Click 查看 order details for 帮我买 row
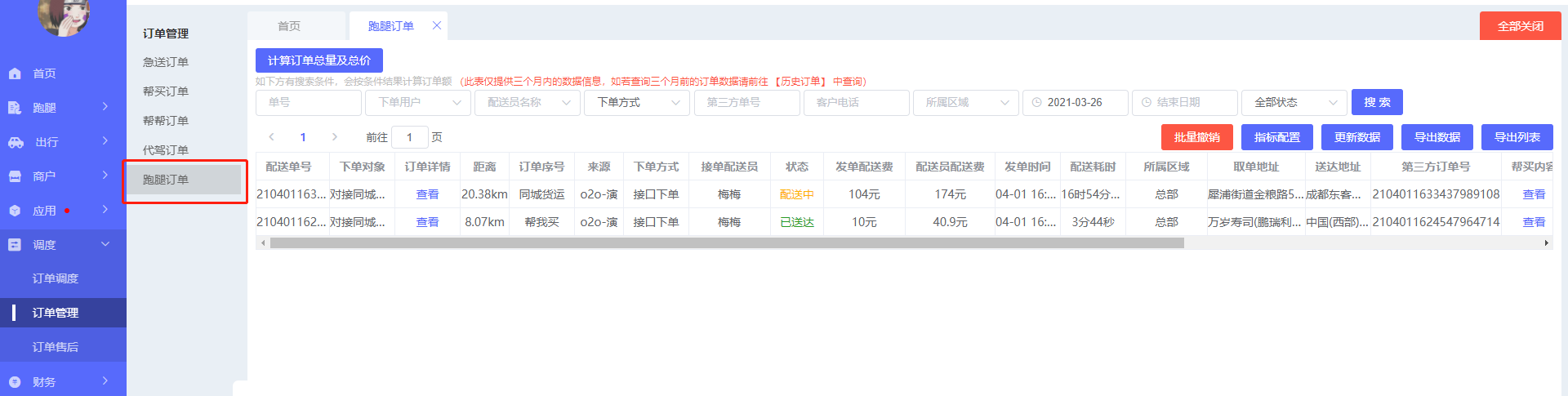 tap(427, 222)
